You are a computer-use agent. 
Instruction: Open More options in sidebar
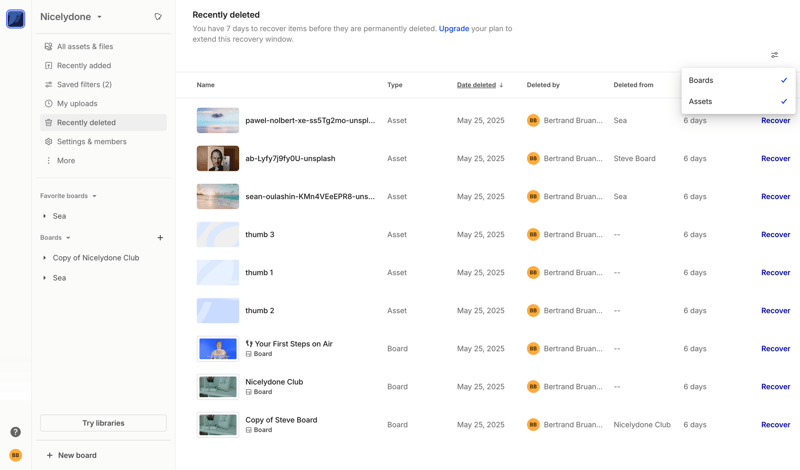click(65, 160)
